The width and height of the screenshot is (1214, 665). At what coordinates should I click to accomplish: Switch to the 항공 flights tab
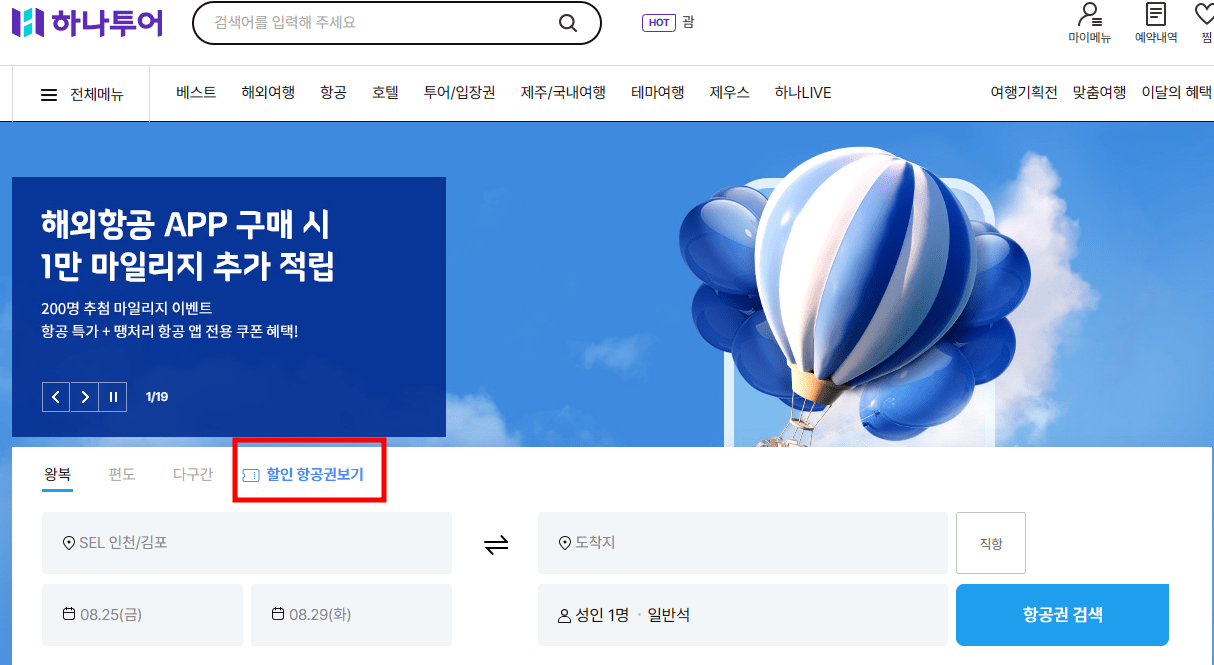click(x=333, y=91)
